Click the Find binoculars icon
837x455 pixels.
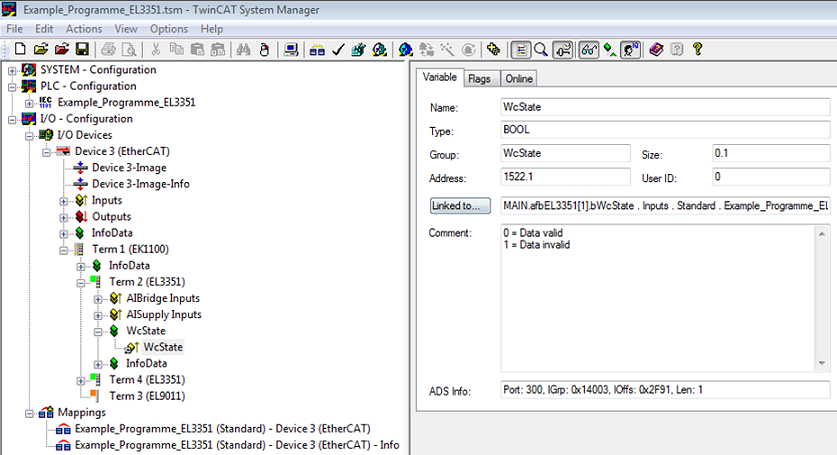tap(243, 50)
